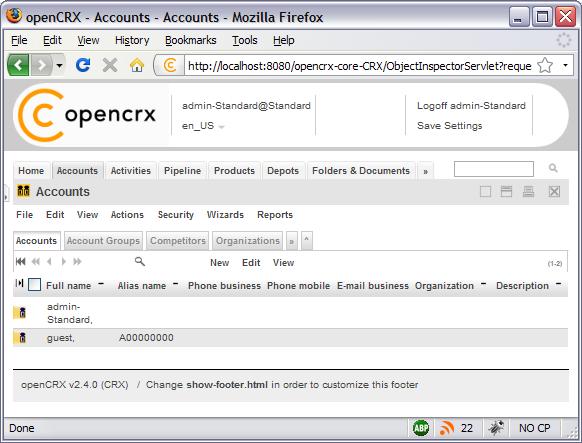The width and height of the screenshot is (582, 443).
Task: Click Logoff admin-Standard link
Action: 471,106
